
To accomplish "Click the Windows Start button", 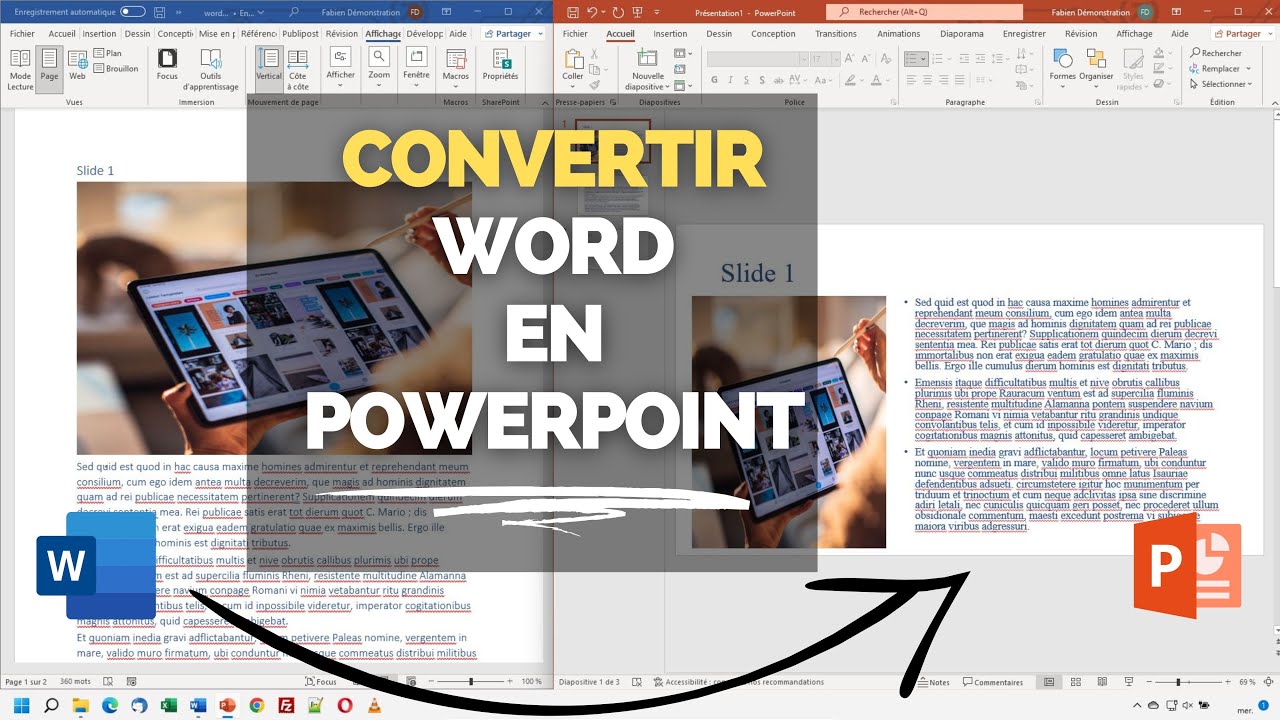I will click(x=21, y=705).
